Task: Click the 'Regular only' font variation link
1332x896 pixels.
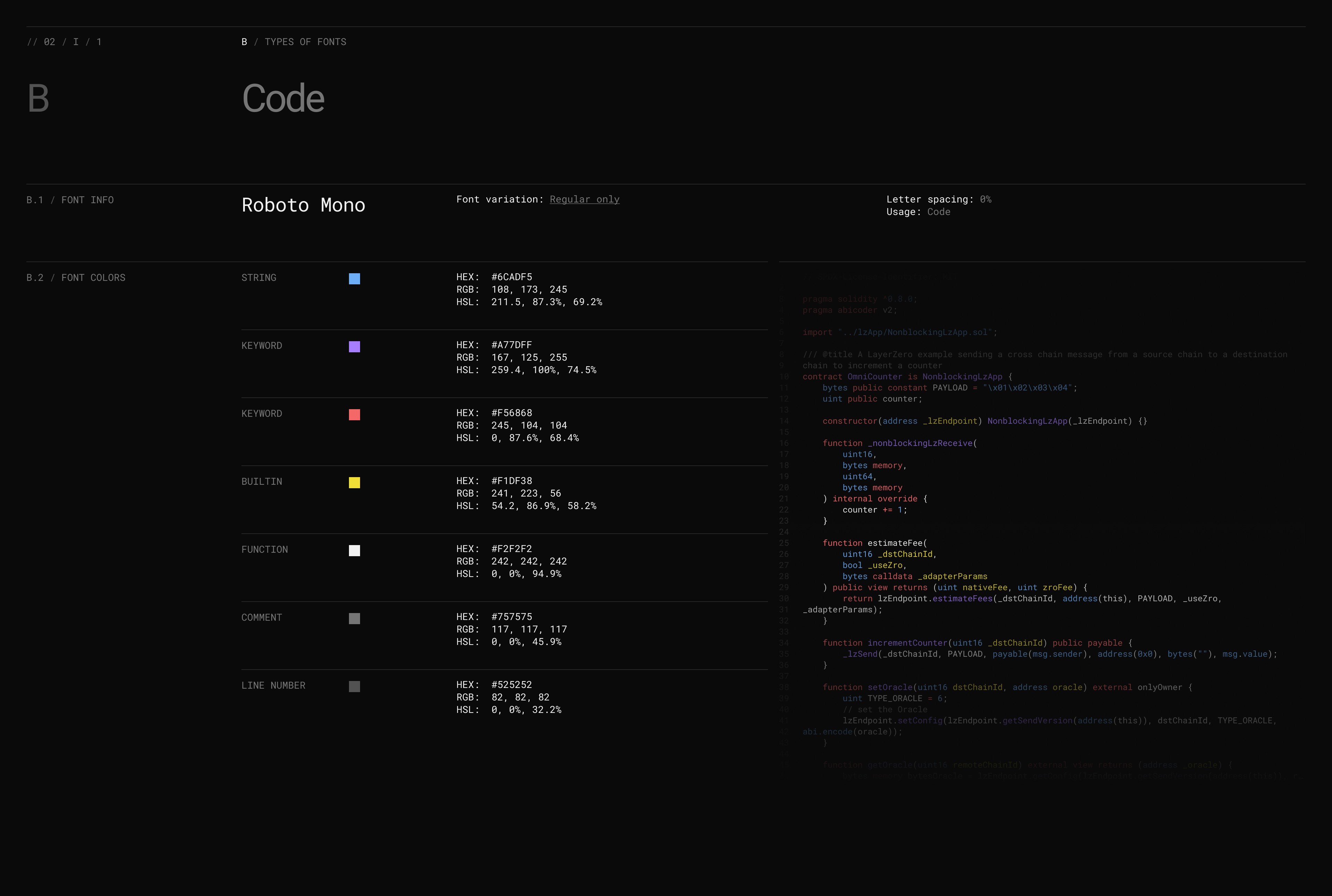Action: pos(584,199)
